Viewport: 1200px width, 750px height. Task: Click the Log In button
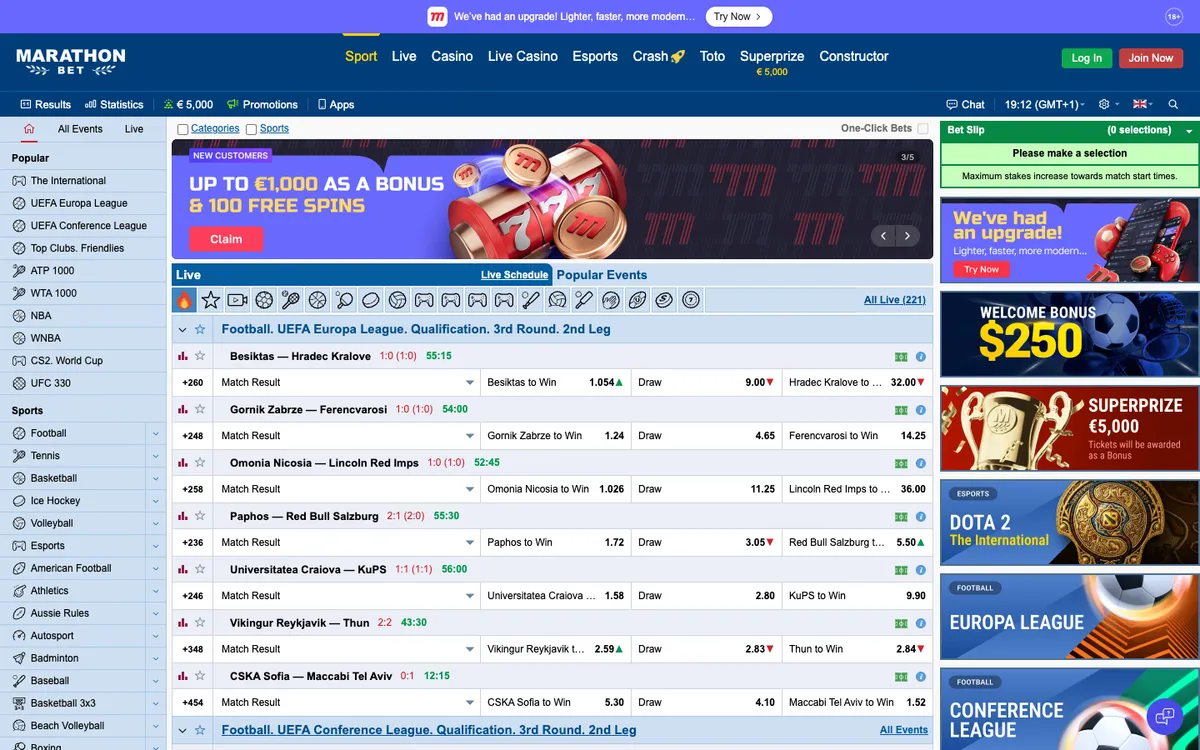[x=1086, y=58]
